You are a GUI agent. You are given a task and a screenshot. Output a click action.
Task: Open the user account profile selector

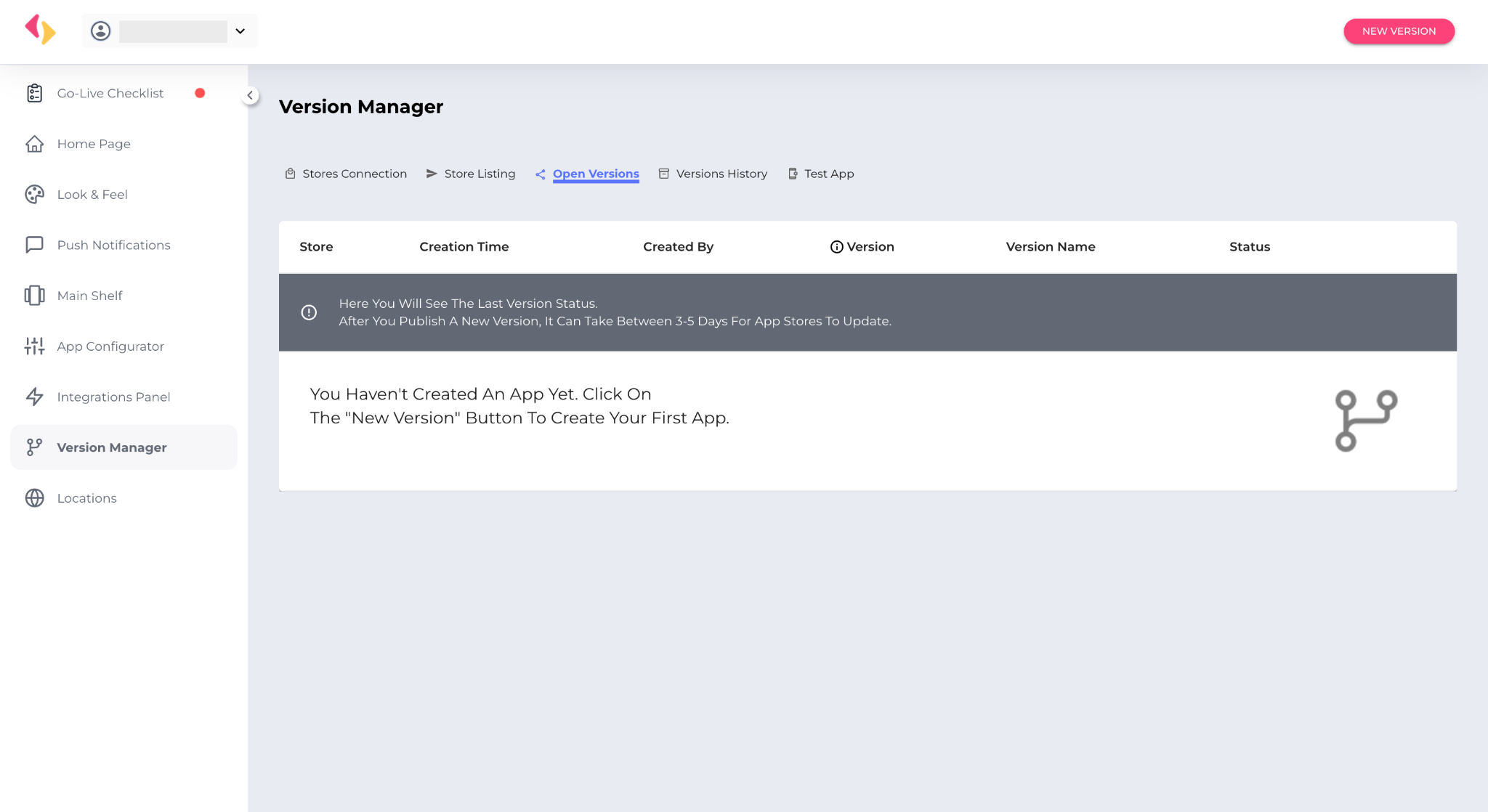click(x=169, y=31)
